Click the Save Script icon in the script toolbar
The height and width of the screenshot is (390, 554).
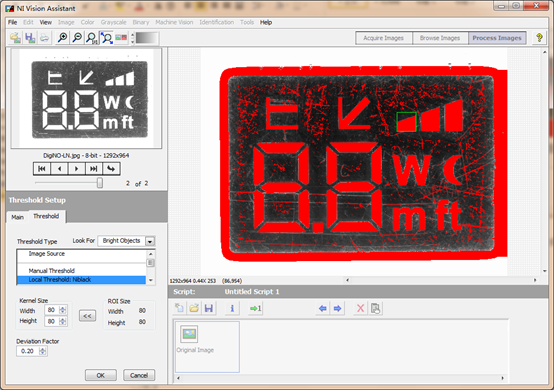coord(209,308)
